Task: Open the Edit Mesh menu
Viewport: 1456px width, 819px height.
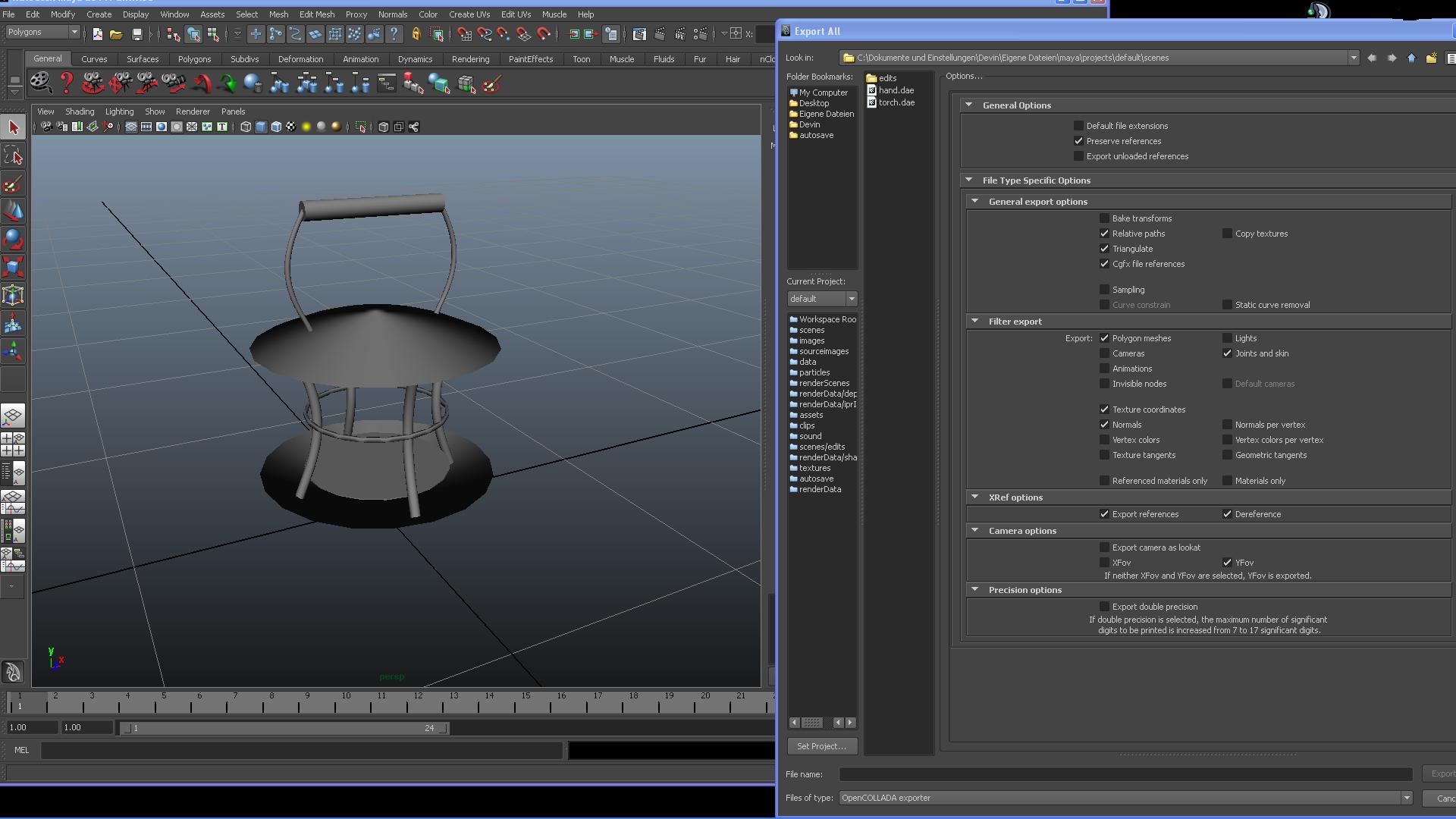Action: coord(316,14)
